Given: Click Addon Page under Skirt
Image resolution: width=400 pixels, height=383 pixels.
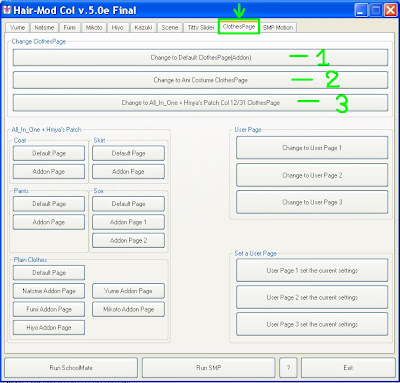Looking at the screenshot, I should pyautogui.click(x=128, y=172).
